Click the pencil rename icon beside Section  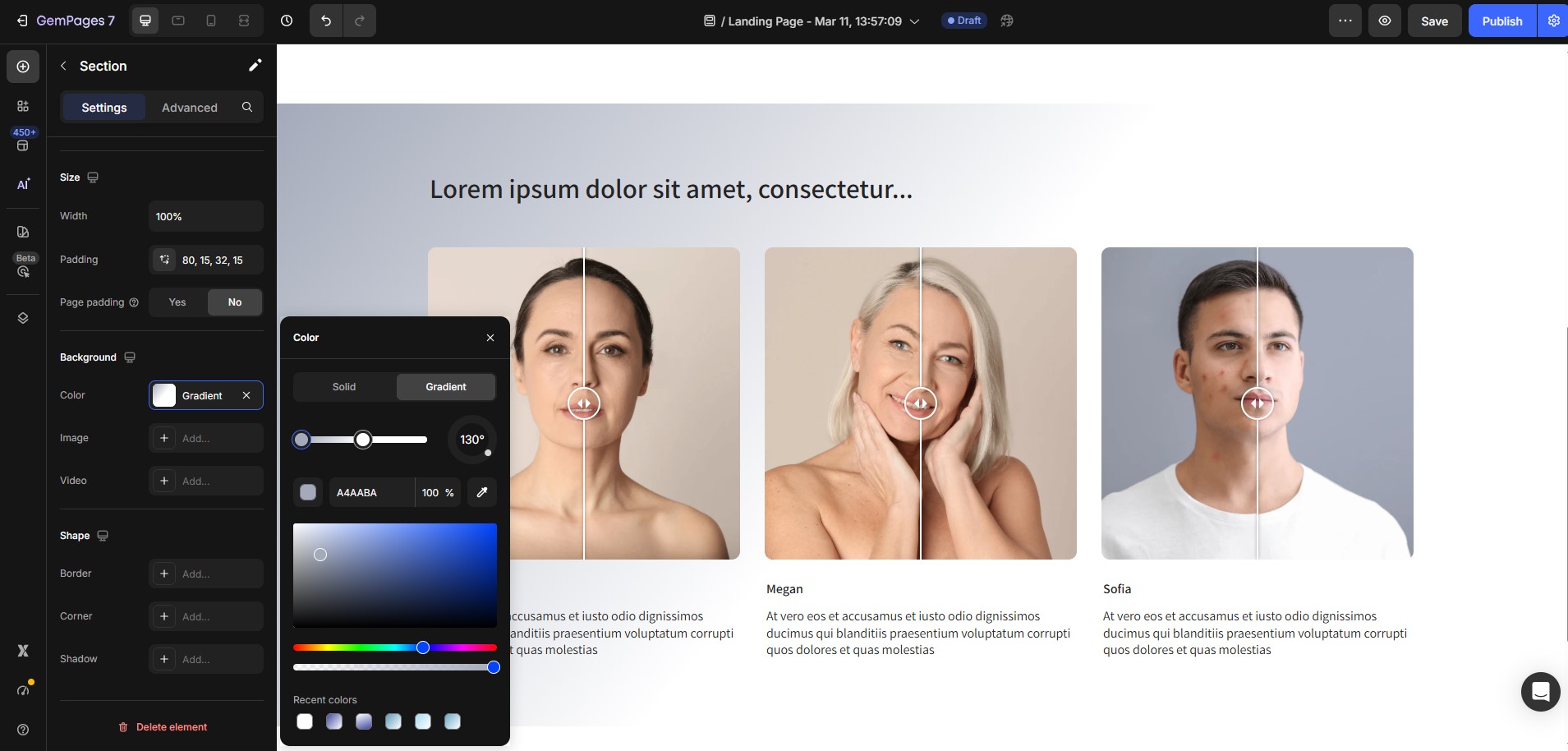tap(255, 66)
